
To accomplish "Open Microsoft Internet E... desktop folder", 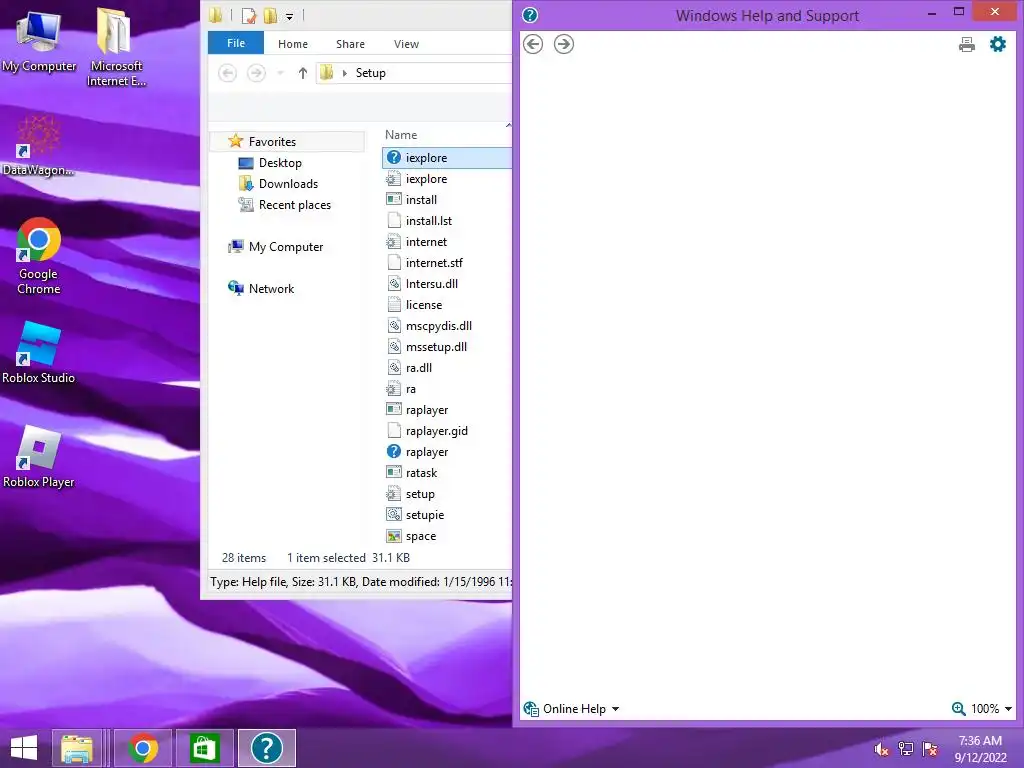I will [116, 47].
